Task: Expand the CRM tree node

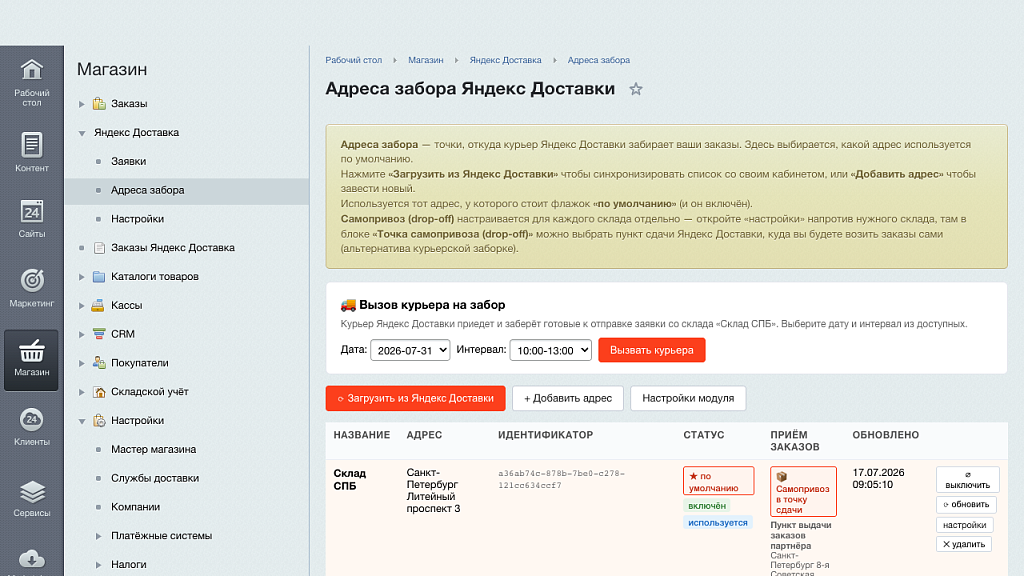Action: click(x=82, y=334)
